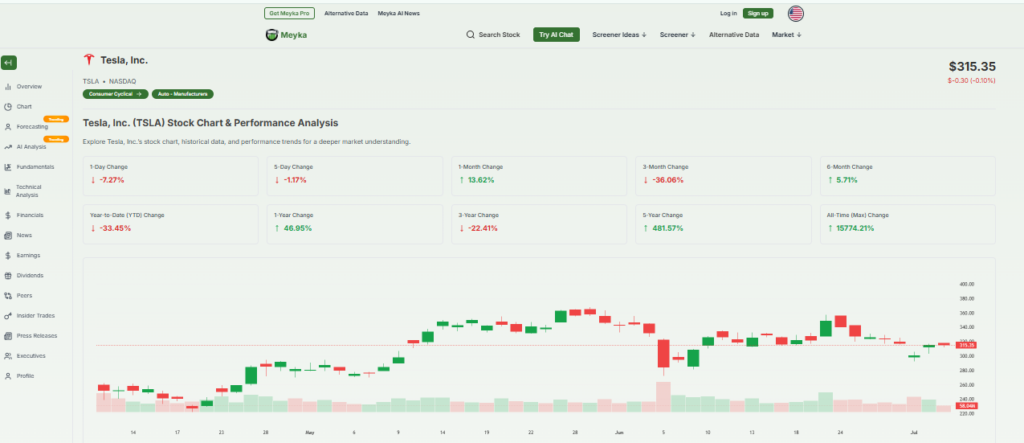
Task: Click the Insider Trades key icon
Action: 8,316
